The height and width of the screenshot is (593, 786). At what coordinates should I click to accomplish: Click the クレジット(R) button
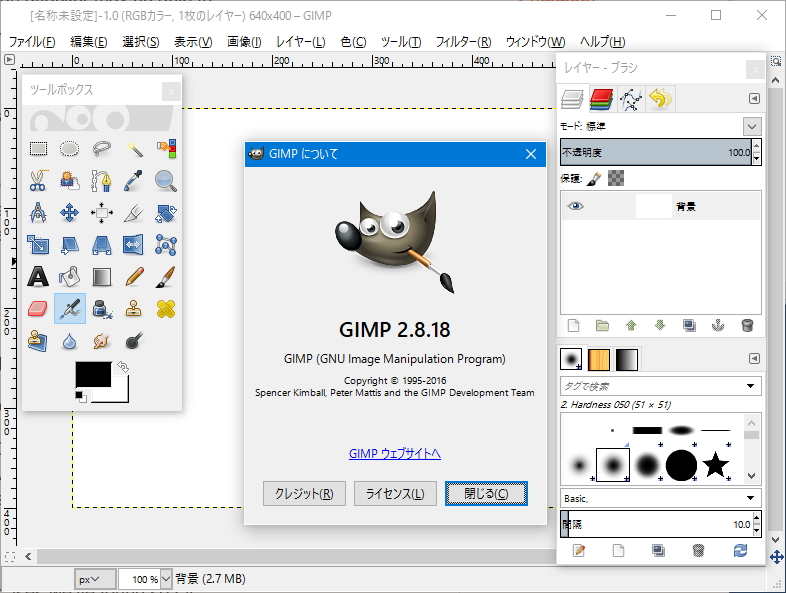point(304,494)
